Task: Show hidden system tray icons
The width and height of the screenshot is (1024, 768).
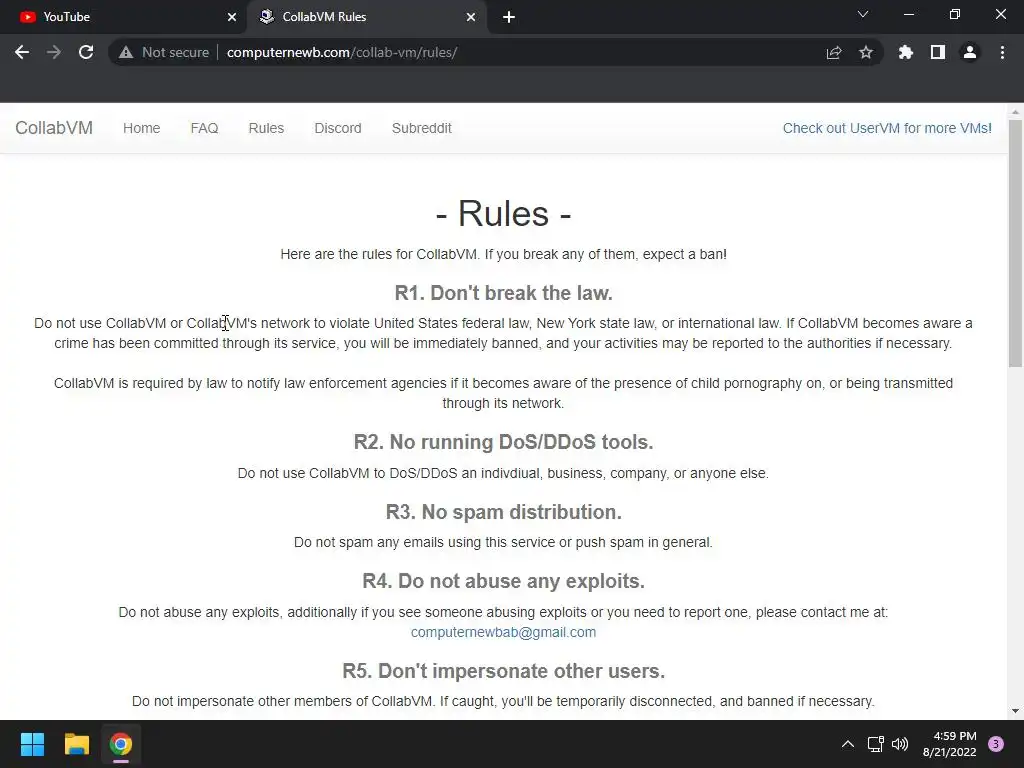Action: pyautogui.click(x=848, y=744)
